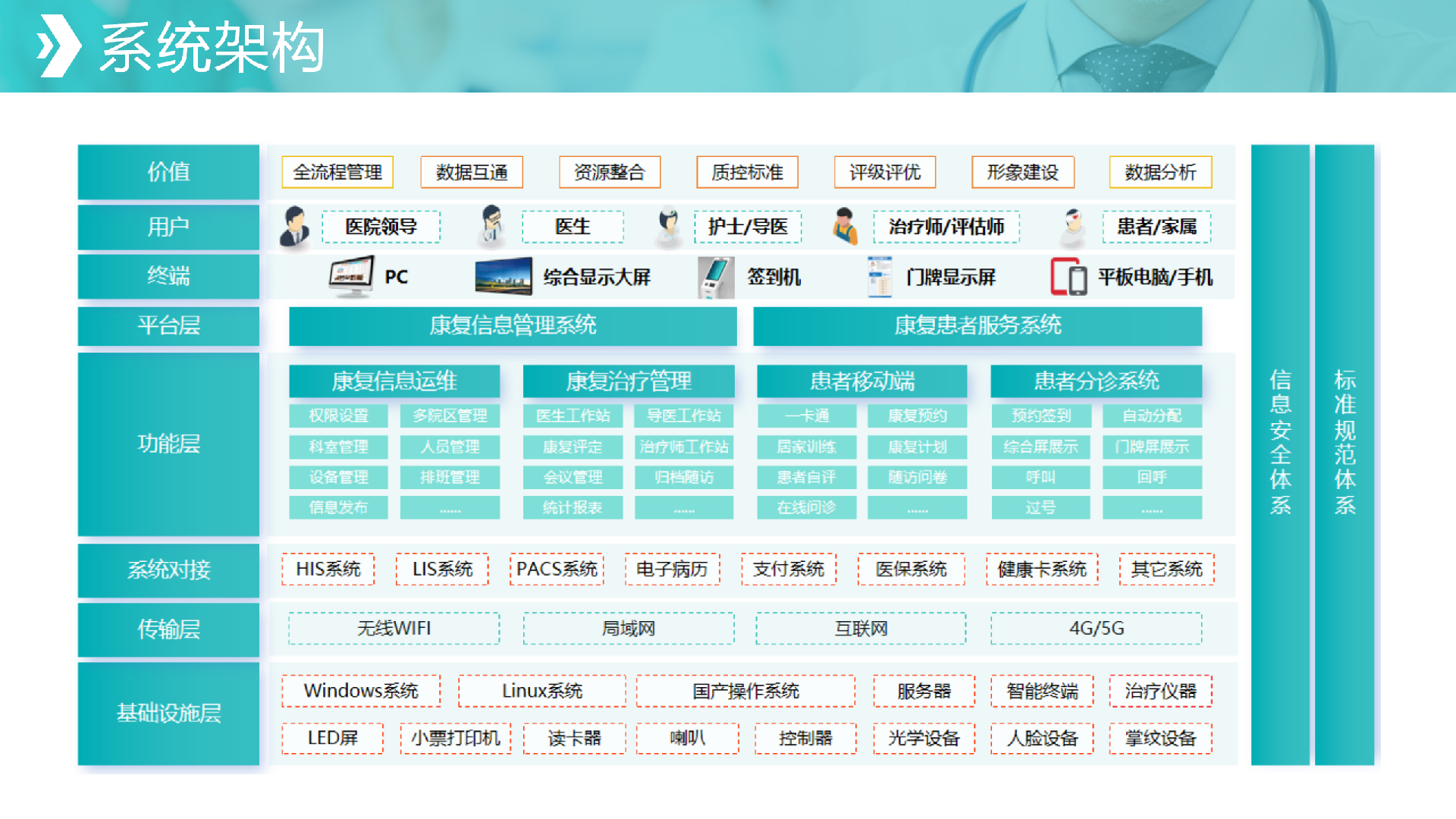The height and width of the screenshot is (819, 1456).
Task: Select the 质控标准 box
Action: click(x=747, y=172)
